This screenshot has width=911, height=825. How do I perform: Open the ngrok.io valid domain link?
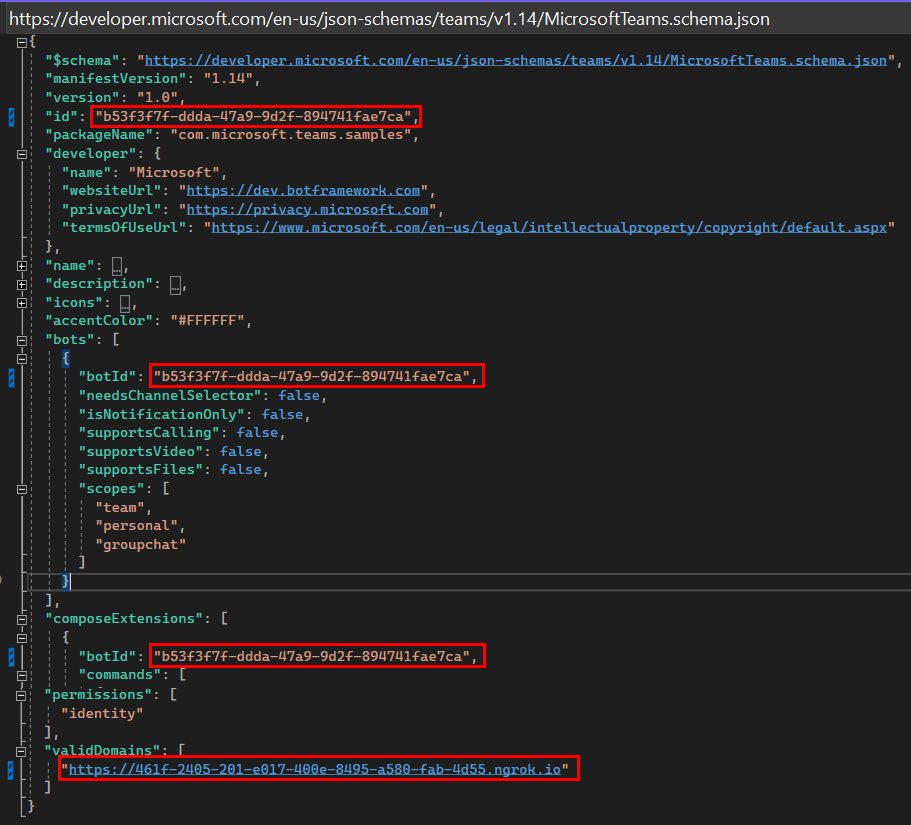(x=315, y=769)
